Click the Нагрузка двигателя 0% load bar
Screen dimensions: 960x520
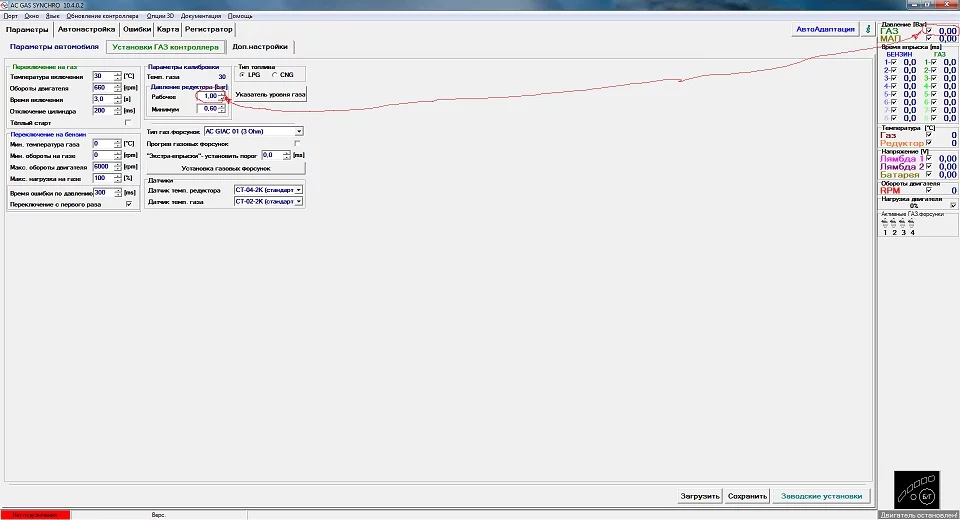click(914, 206)
